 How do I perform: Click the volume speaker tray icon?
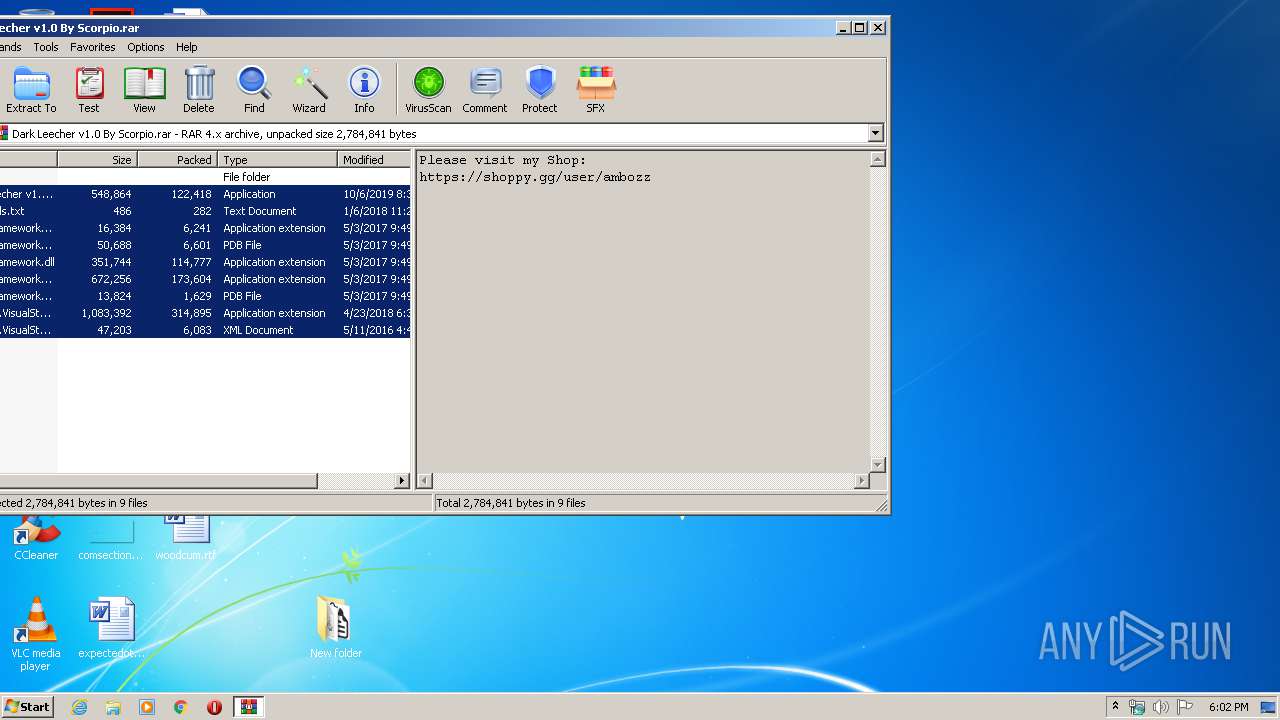point(1160,707)
